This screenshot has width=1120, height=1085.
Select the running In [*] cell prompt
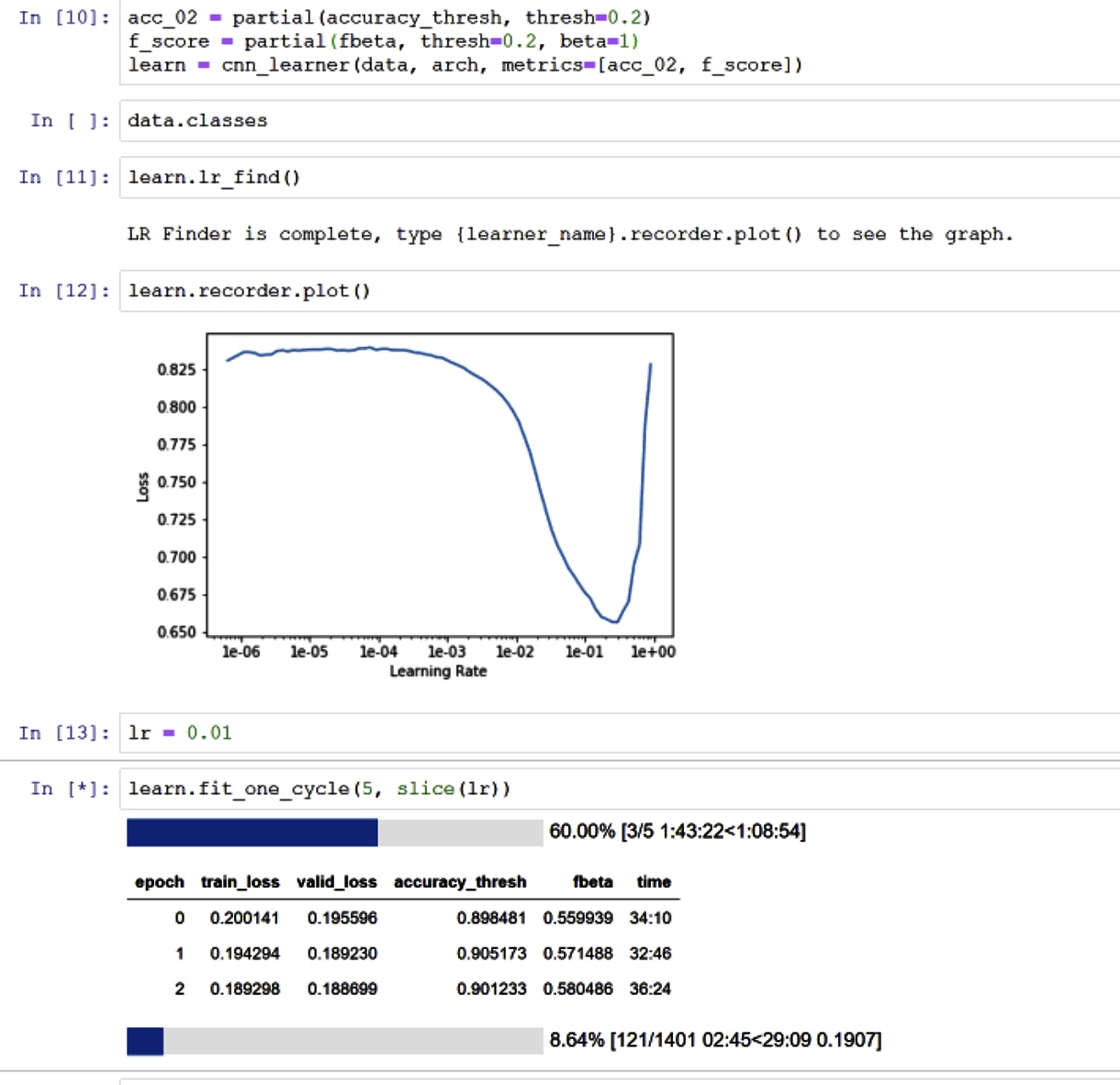tap(69, 789)
